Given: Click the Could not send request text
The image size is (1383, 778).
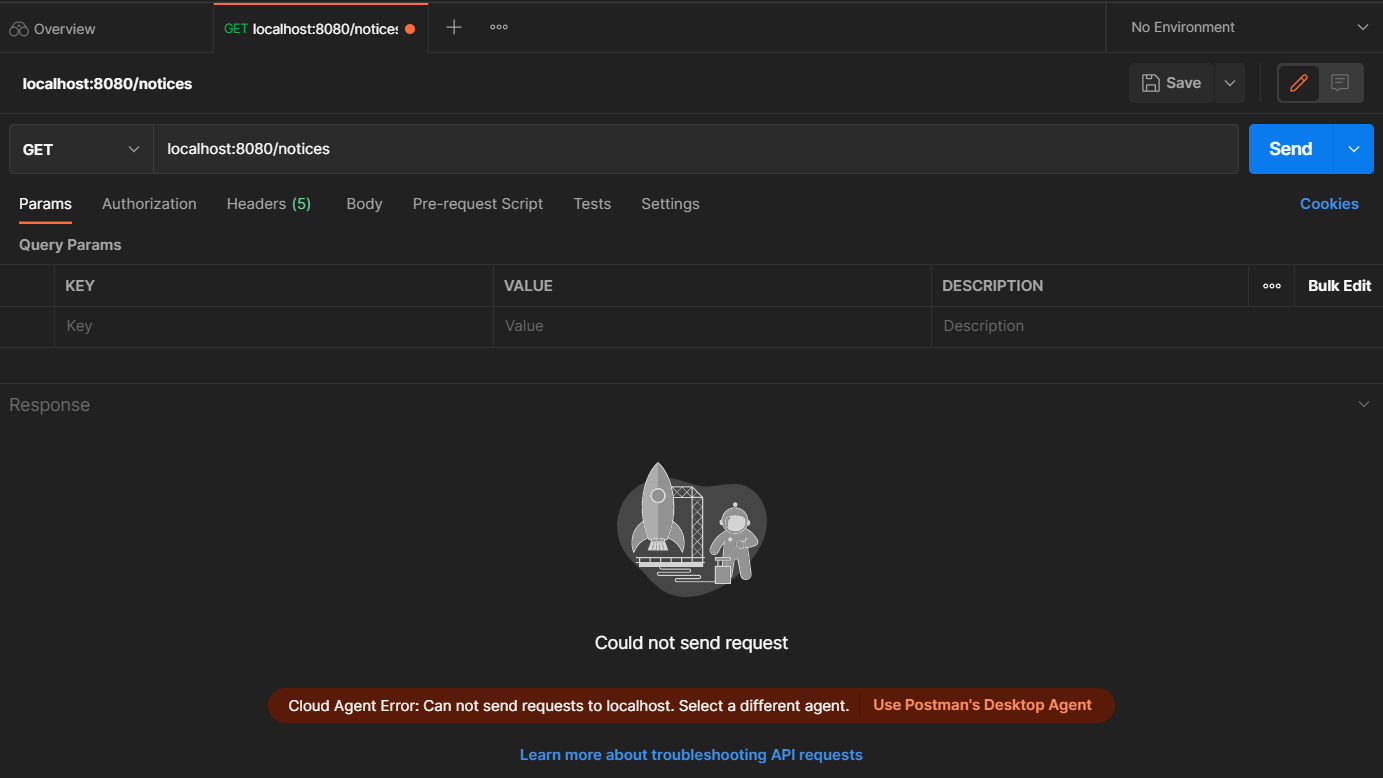Looking at the screenshot, I should pyautogui.click(x=691, y=643).
